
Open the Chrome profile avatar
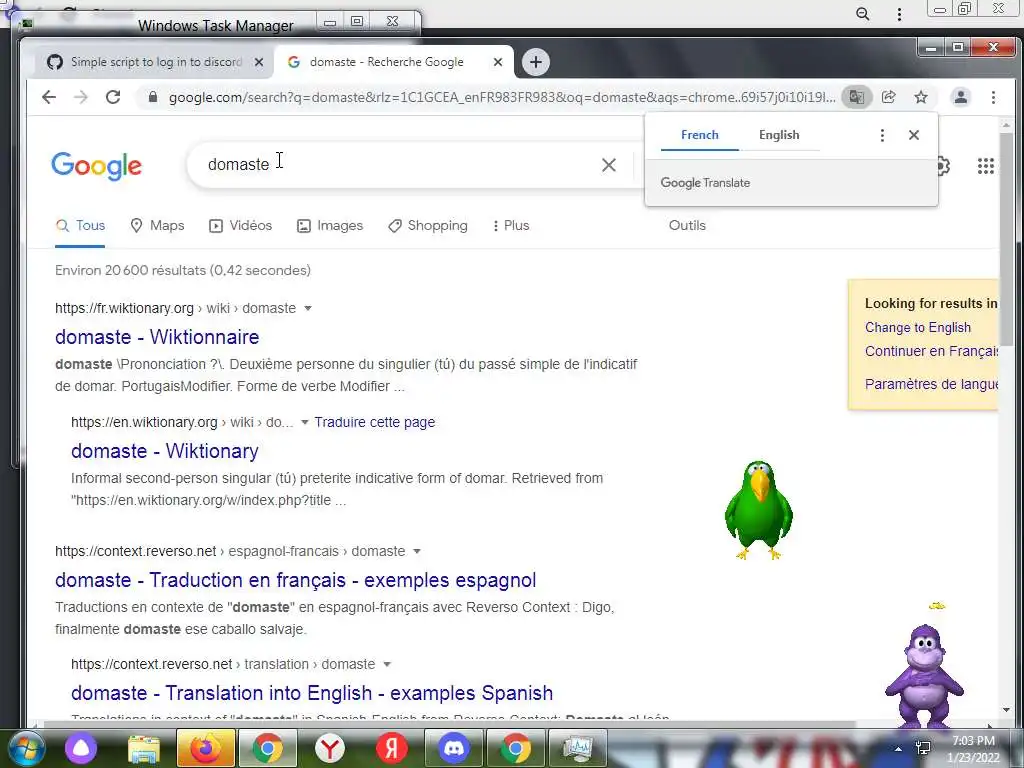tap(961, 97)
